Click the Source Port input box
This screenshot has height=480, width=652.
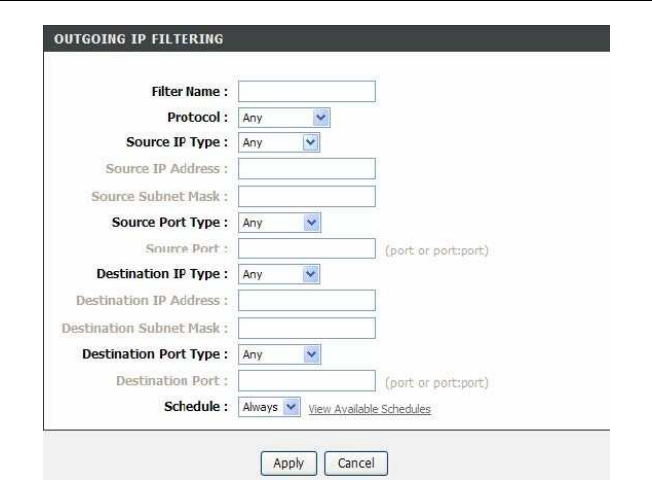pyautogui.click(x=307, y=247)
